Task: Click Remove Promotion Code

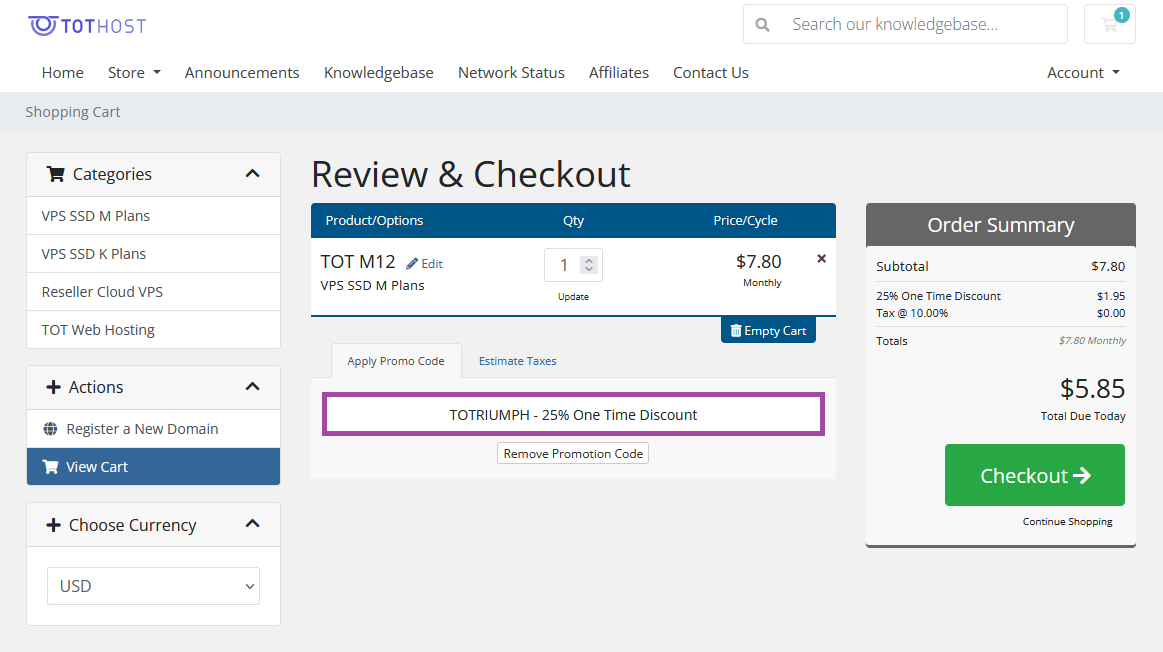Action: click(x=572, y=453)
